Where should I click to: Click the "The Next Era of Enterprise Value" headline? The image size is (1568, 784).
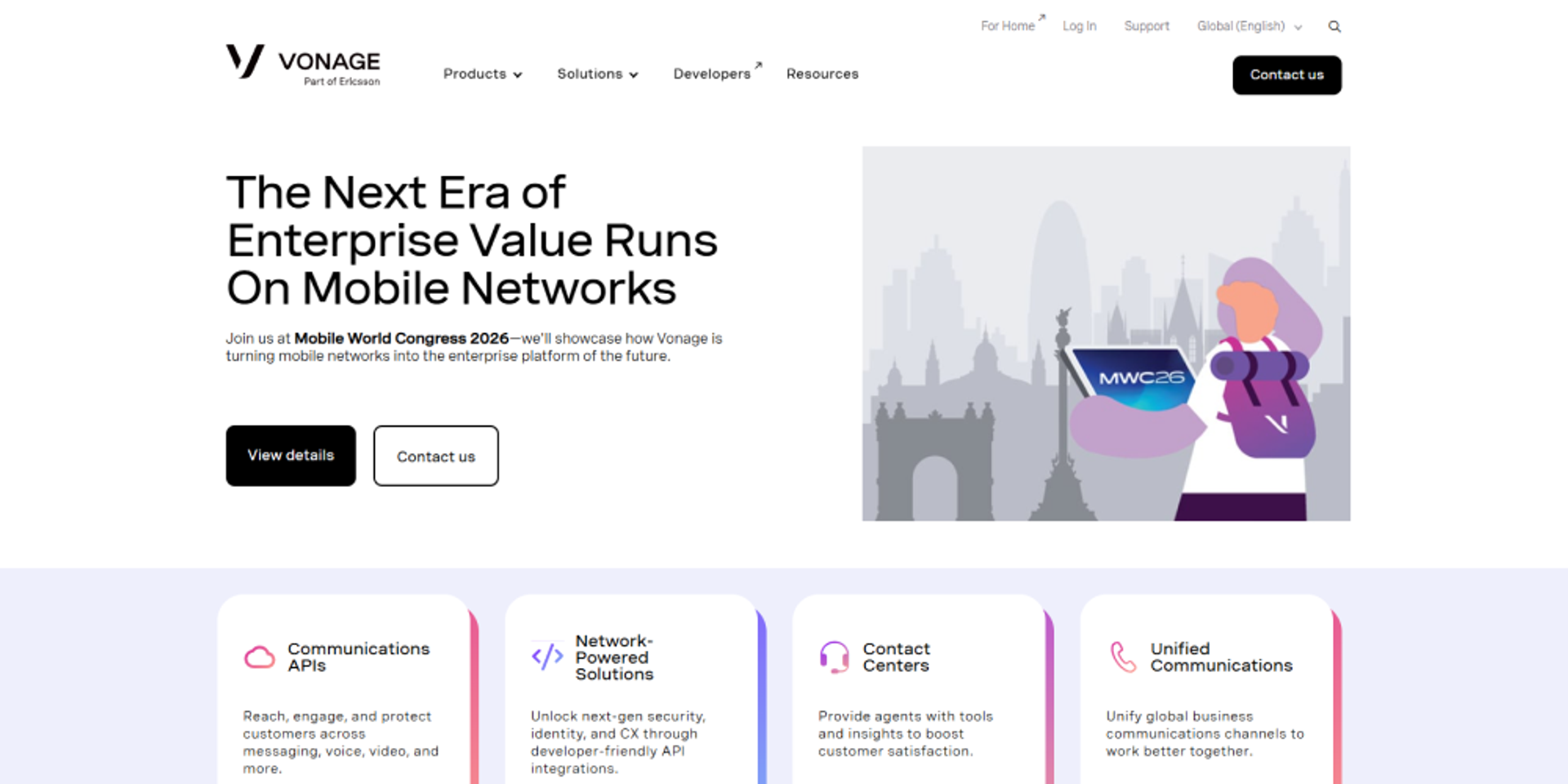pyautogui.click(x=472, y=240)
